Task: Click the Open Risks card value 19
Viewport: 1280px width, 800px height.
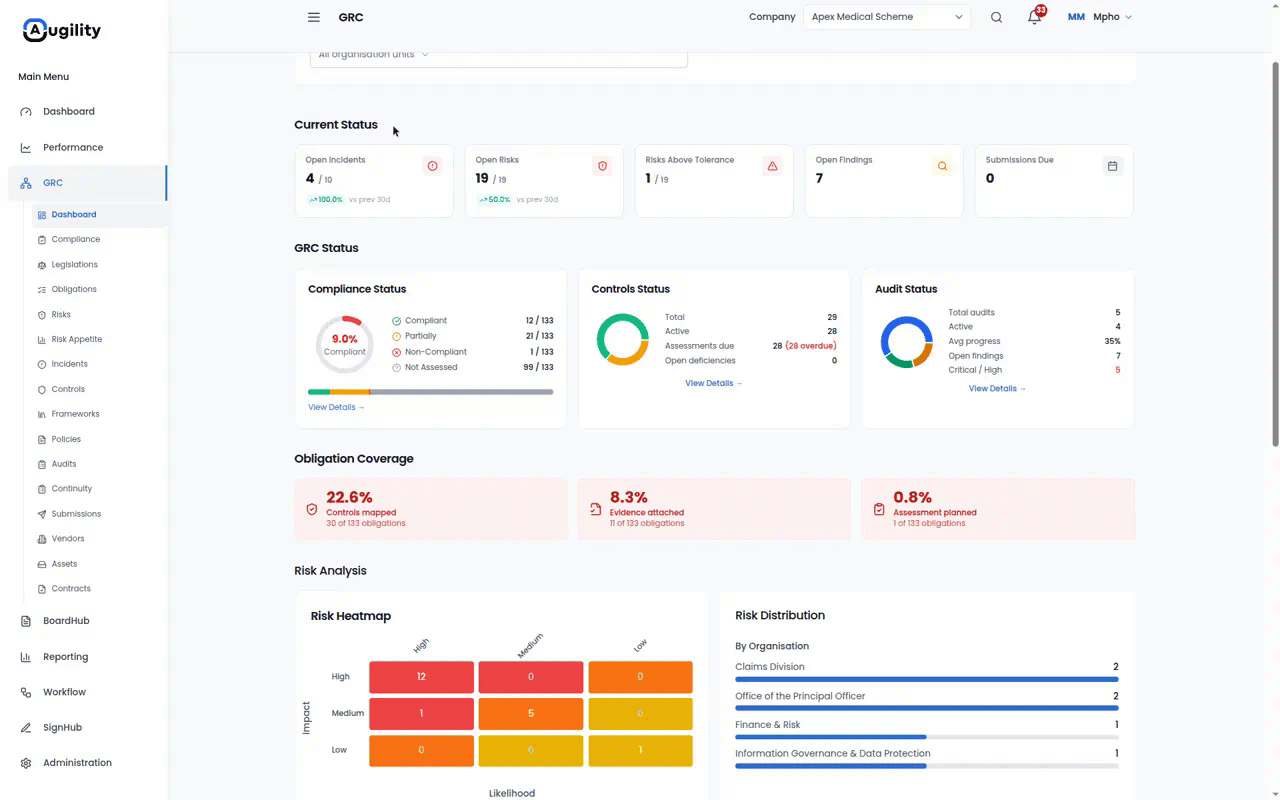Action: tap(482, 178)
